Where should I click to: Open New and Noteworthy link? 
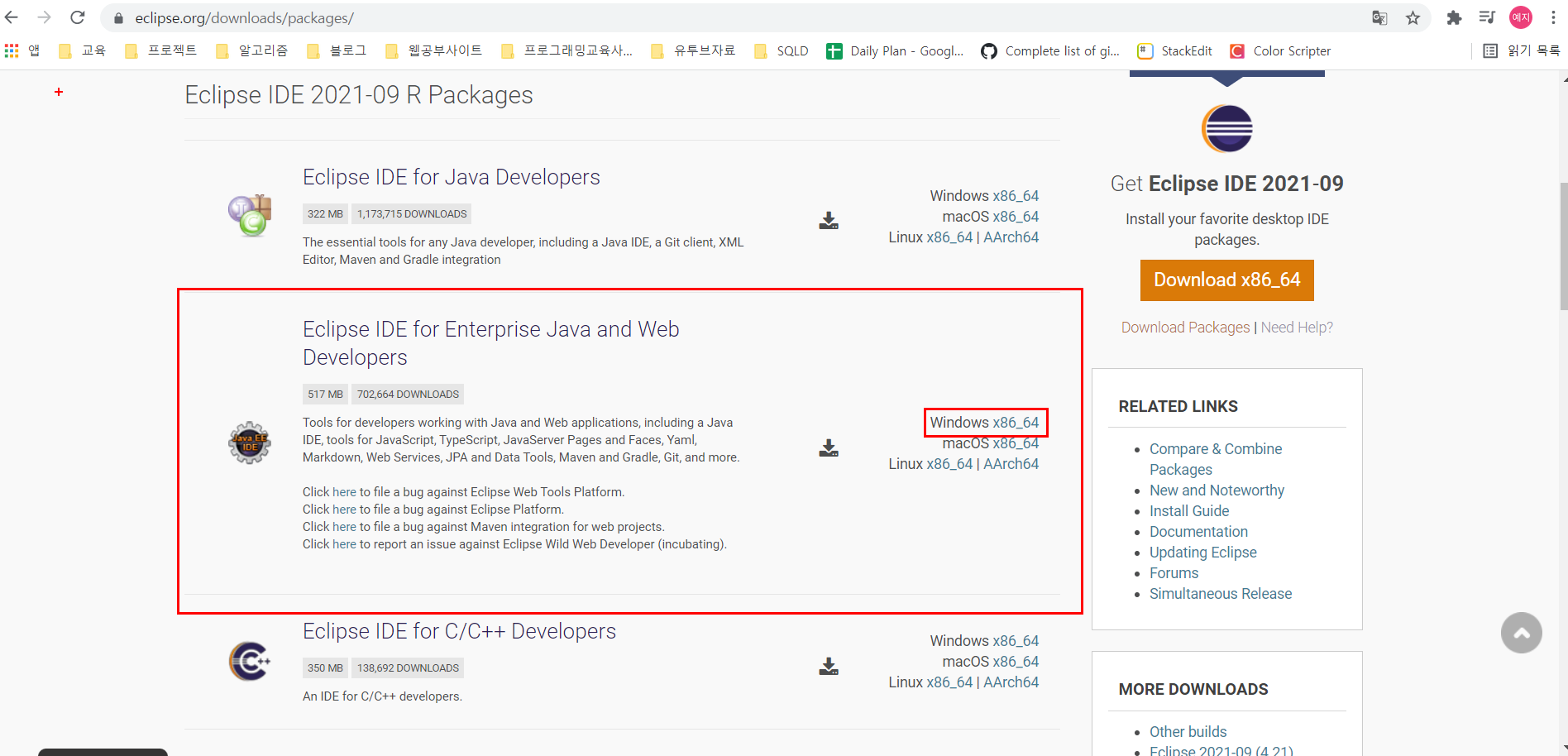point(1217,490)
